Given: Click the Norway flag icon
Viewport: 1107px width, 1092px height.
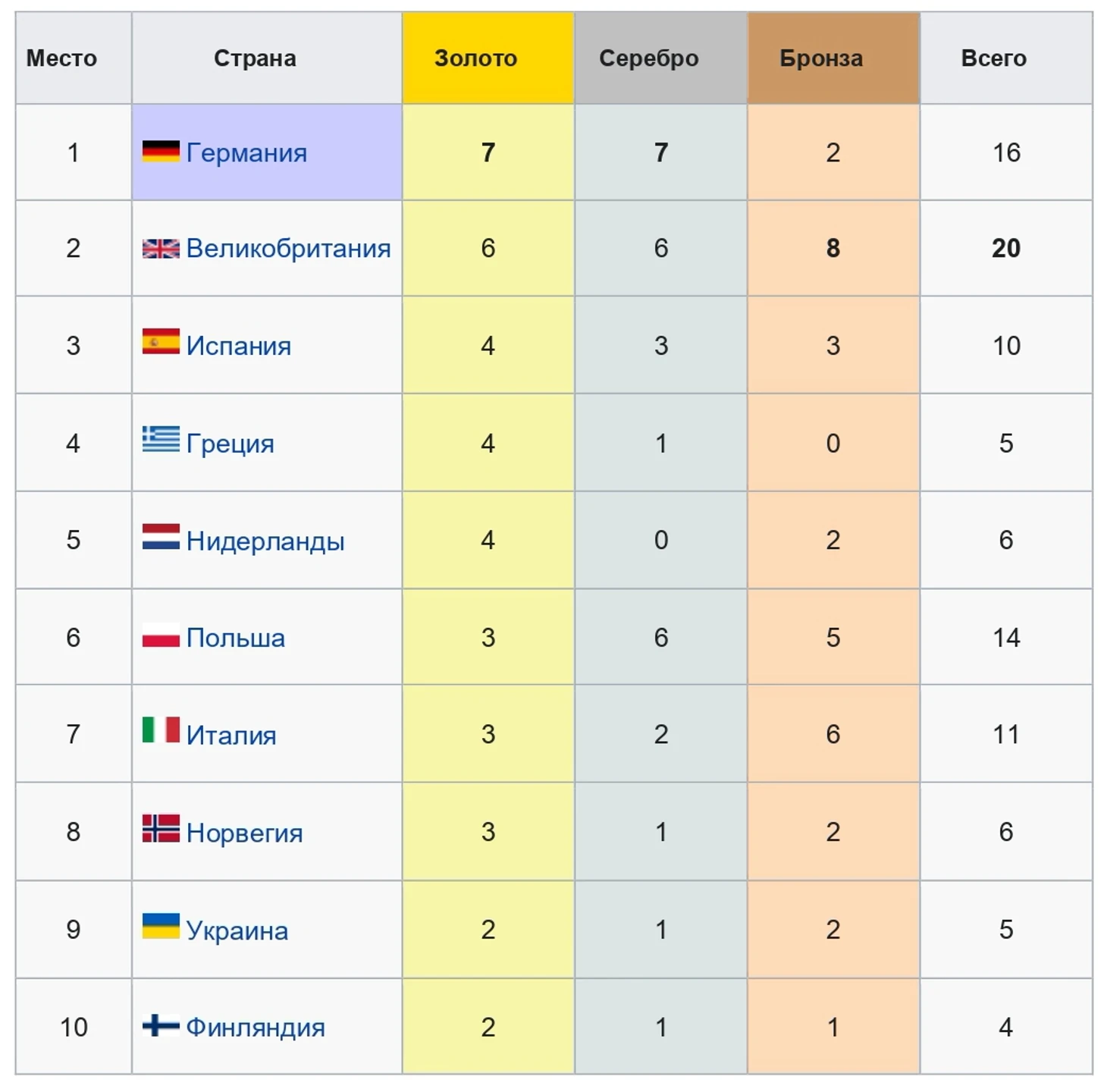Looking at the screenshot, I should 161,829.
